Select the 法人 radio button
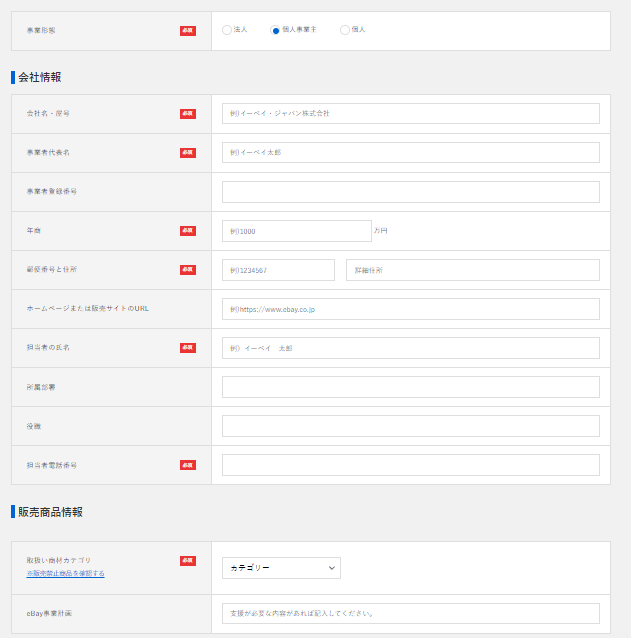 click(x=227, y=30)
